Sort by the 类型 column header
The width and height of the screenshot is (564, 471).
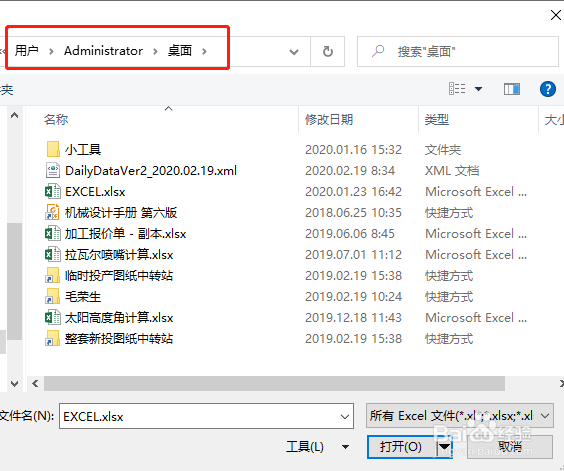coord(437,119)
